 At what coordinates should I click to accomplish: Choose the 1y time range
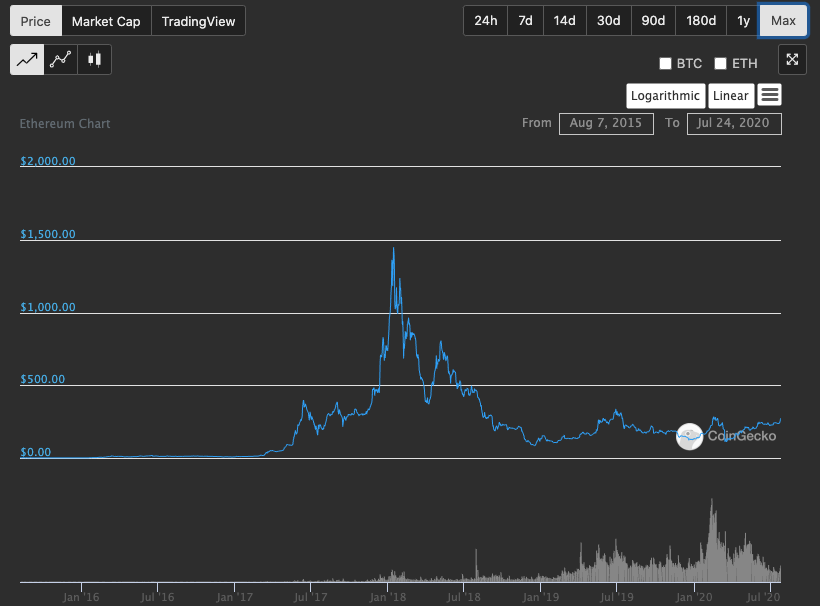(x=743, y=21)
